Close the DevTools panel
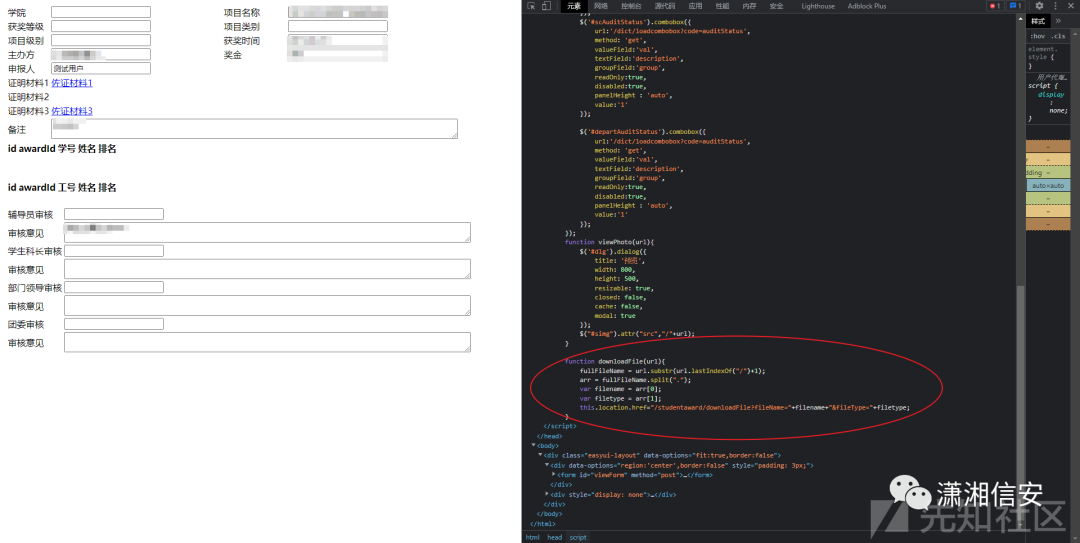The width and height of the screenshot is (1080, 543). [1071, 6]
